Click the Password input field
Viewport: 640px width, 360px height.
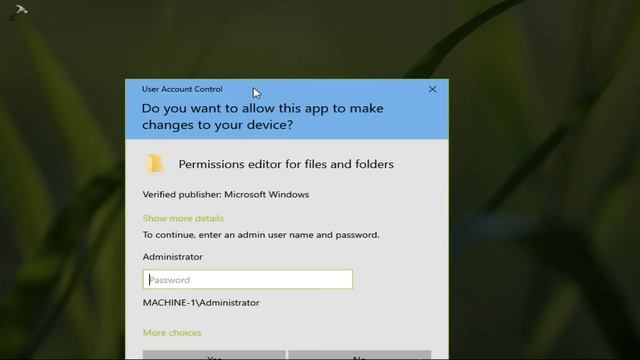point(247,280)
